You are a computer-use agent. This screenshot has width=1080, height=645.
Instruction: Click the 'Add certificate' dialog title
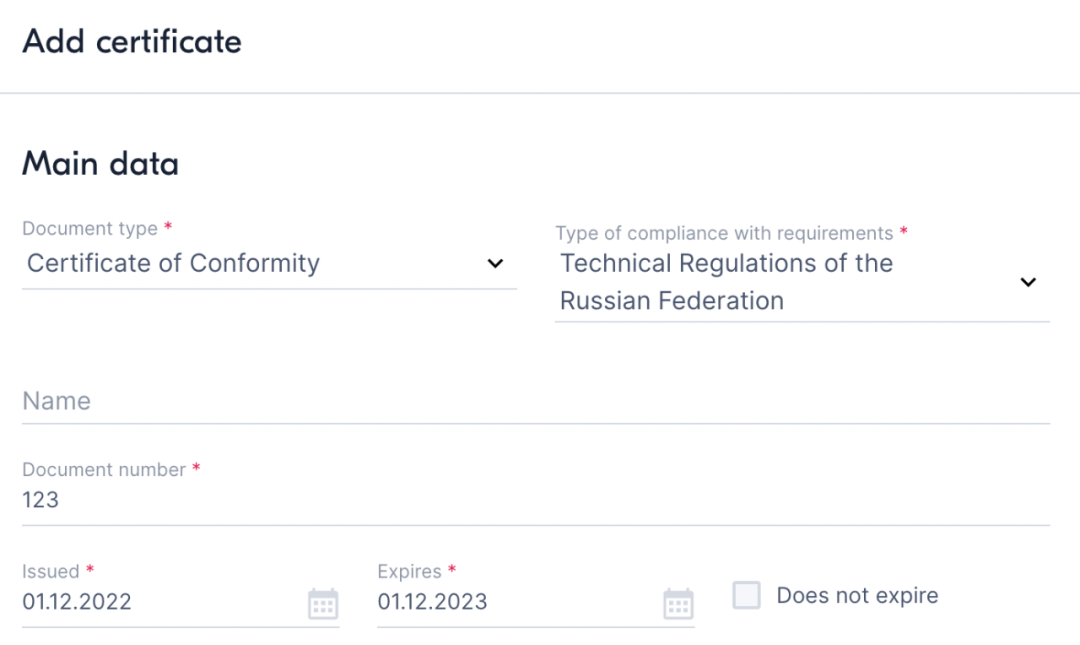coord(132,42)
